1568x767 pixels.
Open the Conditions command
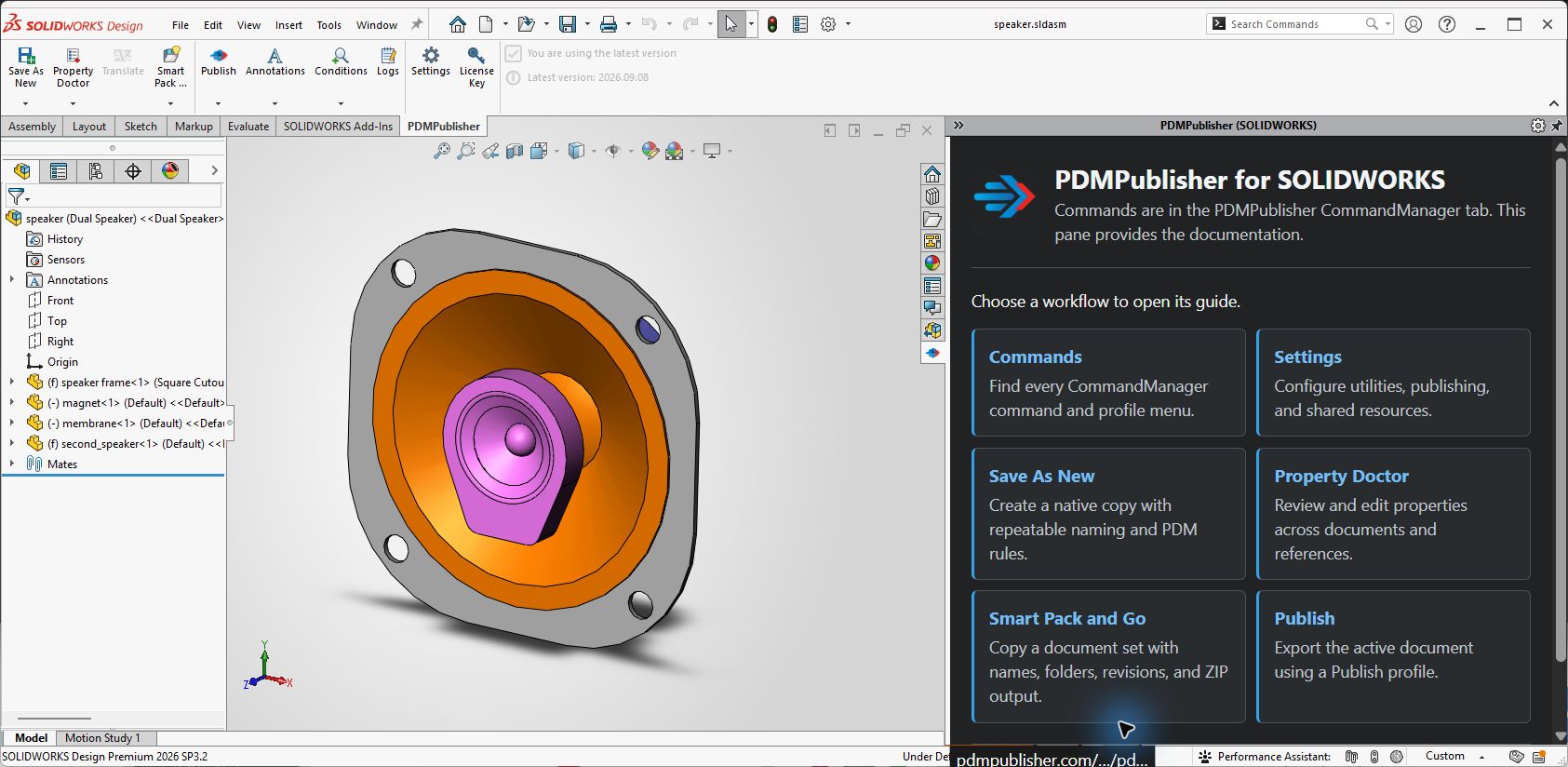pyautogui.click(x=341, y=62)
